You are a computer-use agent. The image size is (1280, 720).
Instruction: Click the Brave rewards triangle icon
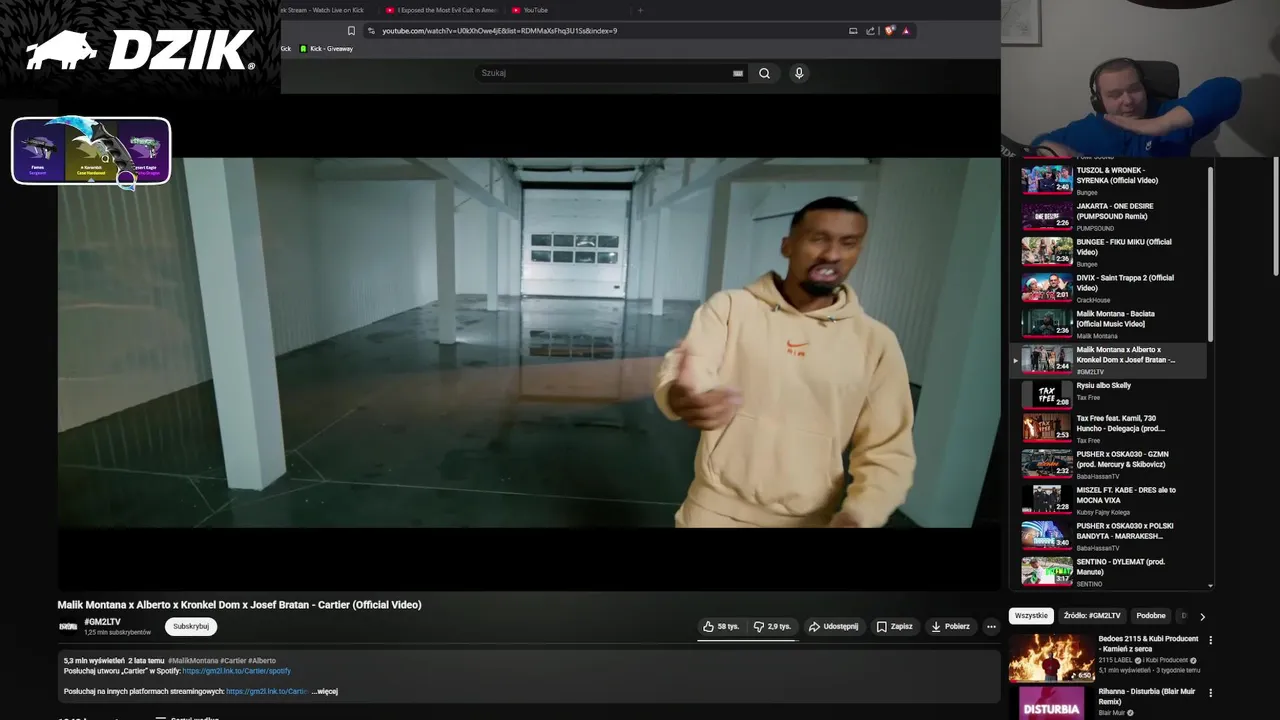906,31
